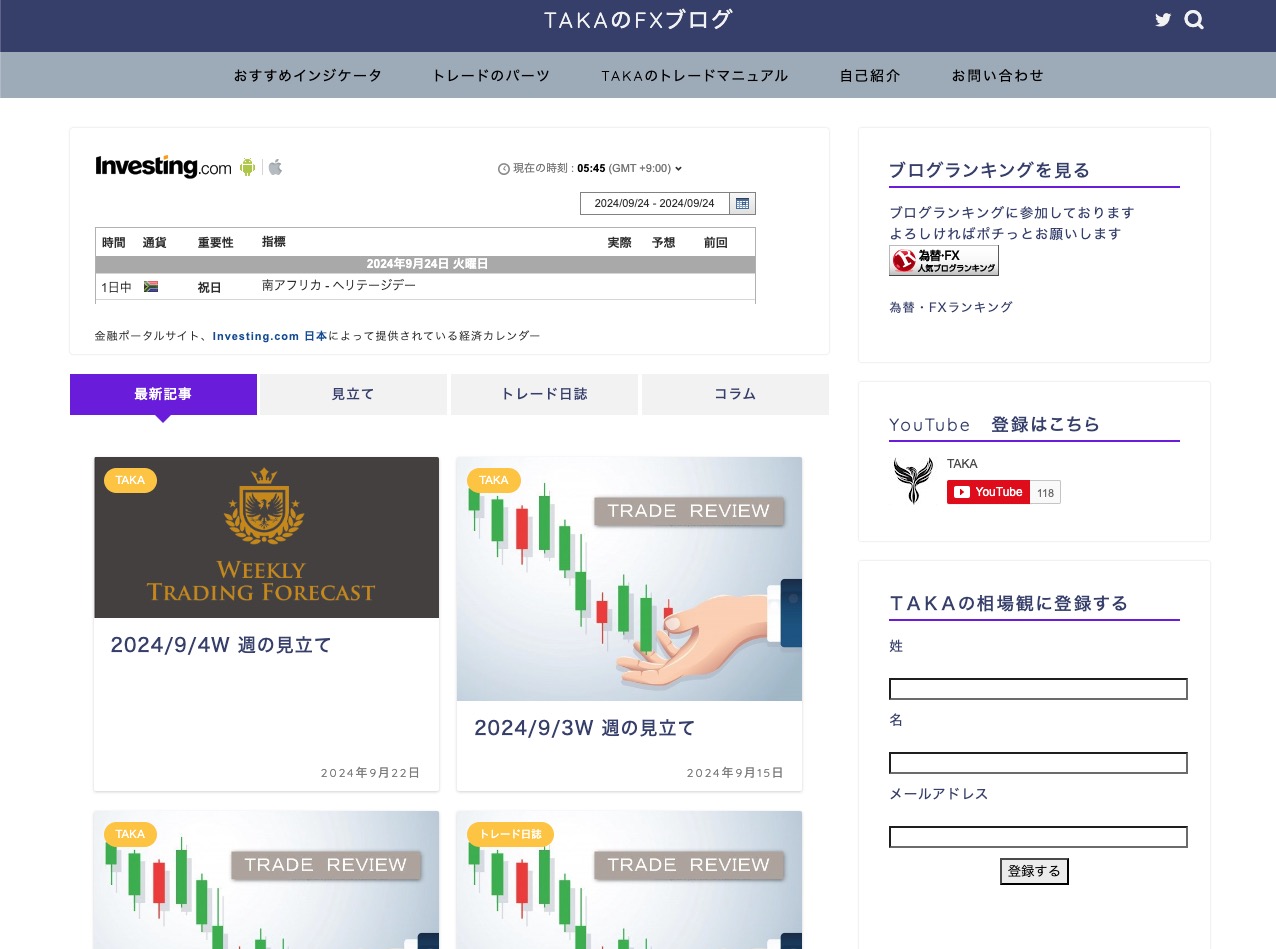
Task: Click the red YouTube subscribe button
Action: coord(988,492)
